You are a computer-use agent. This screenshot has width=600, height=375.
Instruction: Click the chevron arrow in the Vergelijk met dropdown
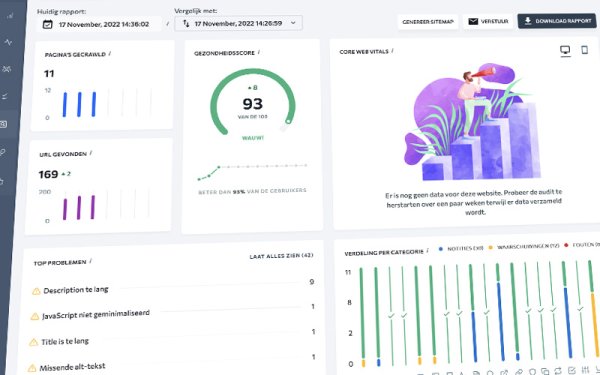tap(293, 23)
